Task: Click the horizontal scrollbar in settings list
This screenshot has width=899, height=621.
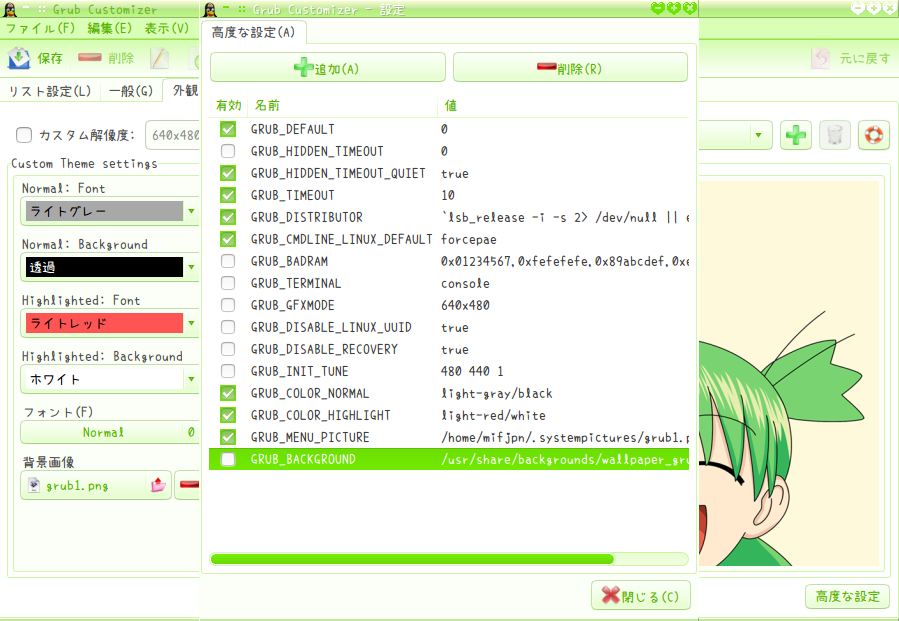Action: pos(412,559)
